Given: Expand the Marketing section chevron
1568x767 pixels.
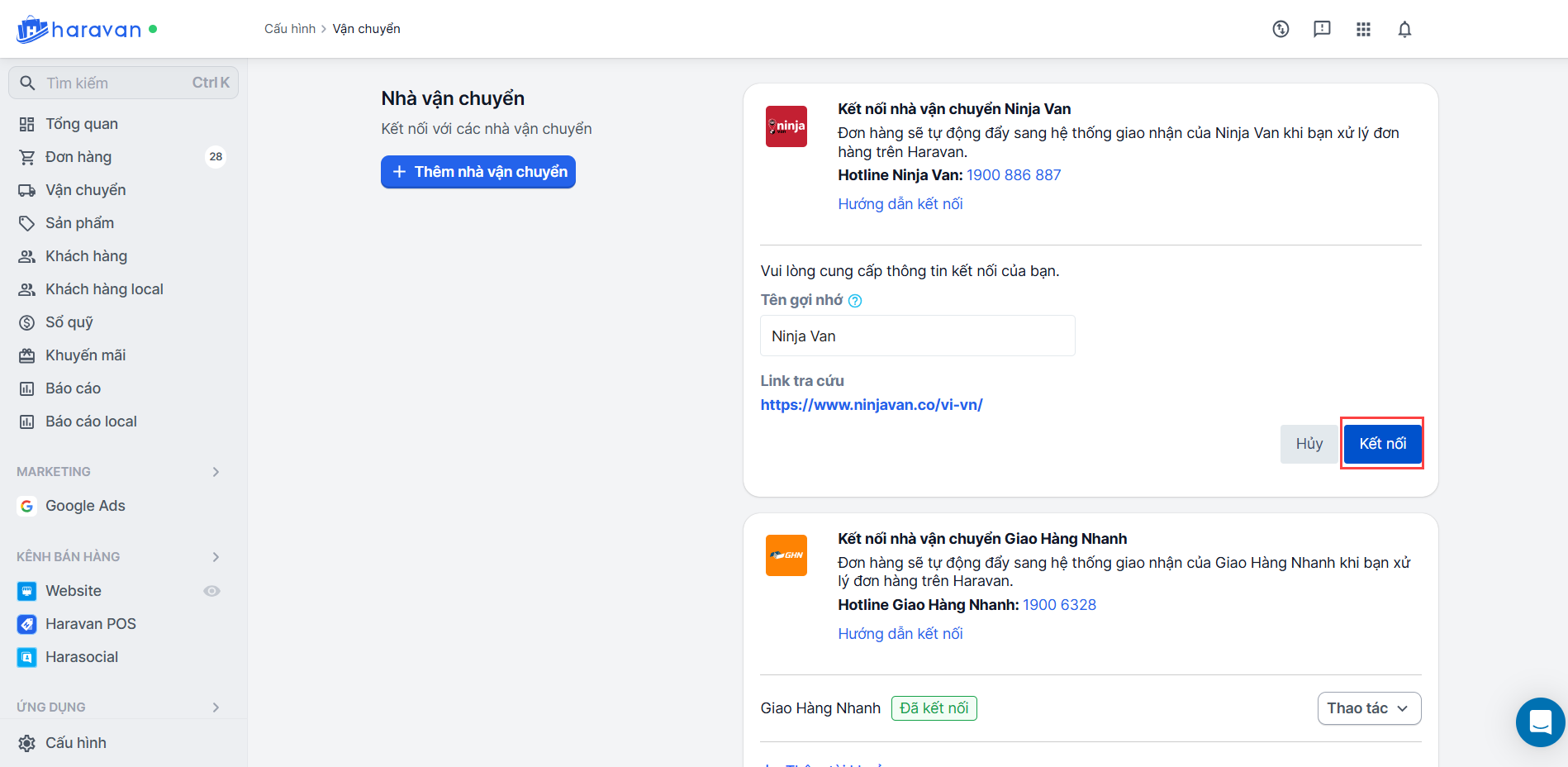Looking at the screenshot, I should [216, 472].
